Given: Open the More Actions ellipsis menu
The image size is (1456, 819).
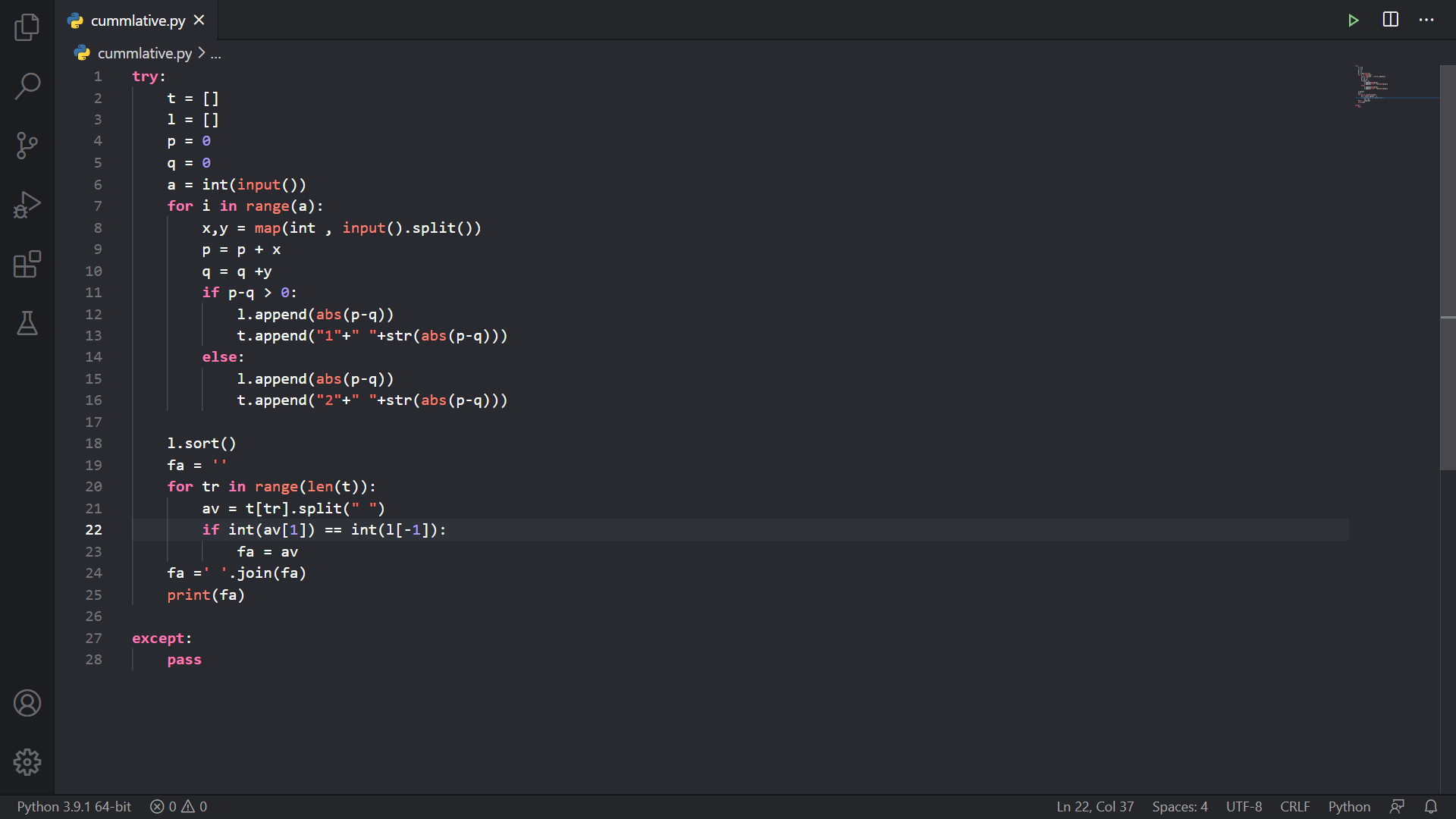Looking at the screenshot, I should tap(1426, 20).
